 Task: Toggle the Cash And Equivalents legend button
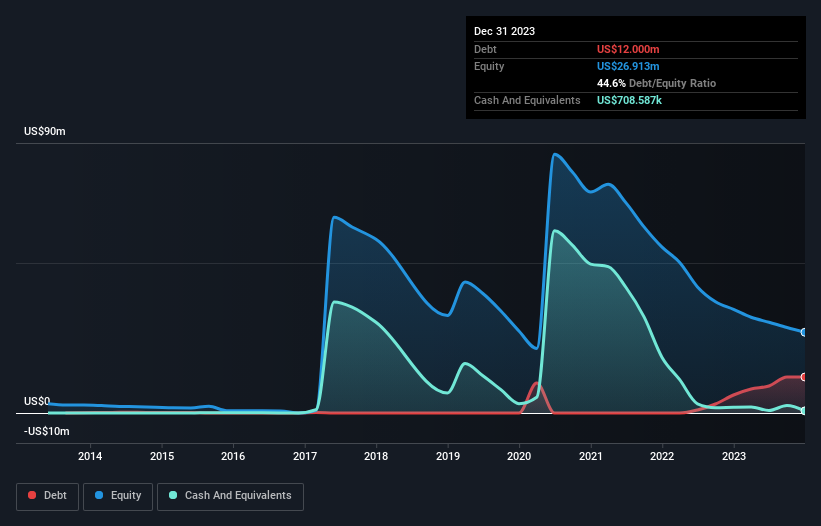coord(230,496)
